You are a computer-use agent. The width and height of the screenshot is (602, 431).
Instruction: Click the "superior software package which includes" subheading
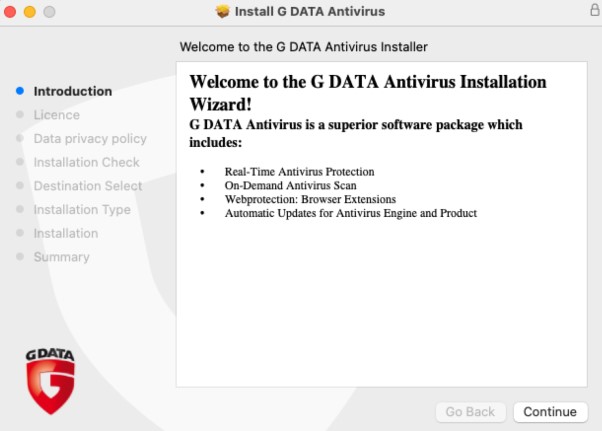(x=356, y=133)
